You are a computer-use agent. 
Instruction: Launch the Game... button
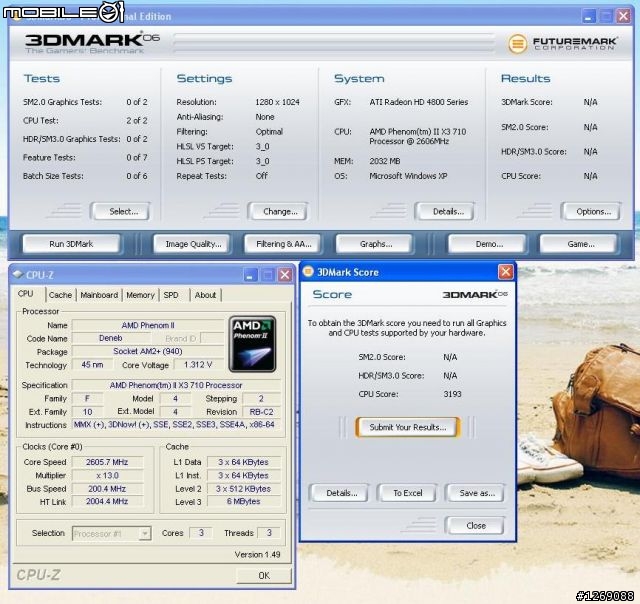pyautogui.click(x=578, y=244)
